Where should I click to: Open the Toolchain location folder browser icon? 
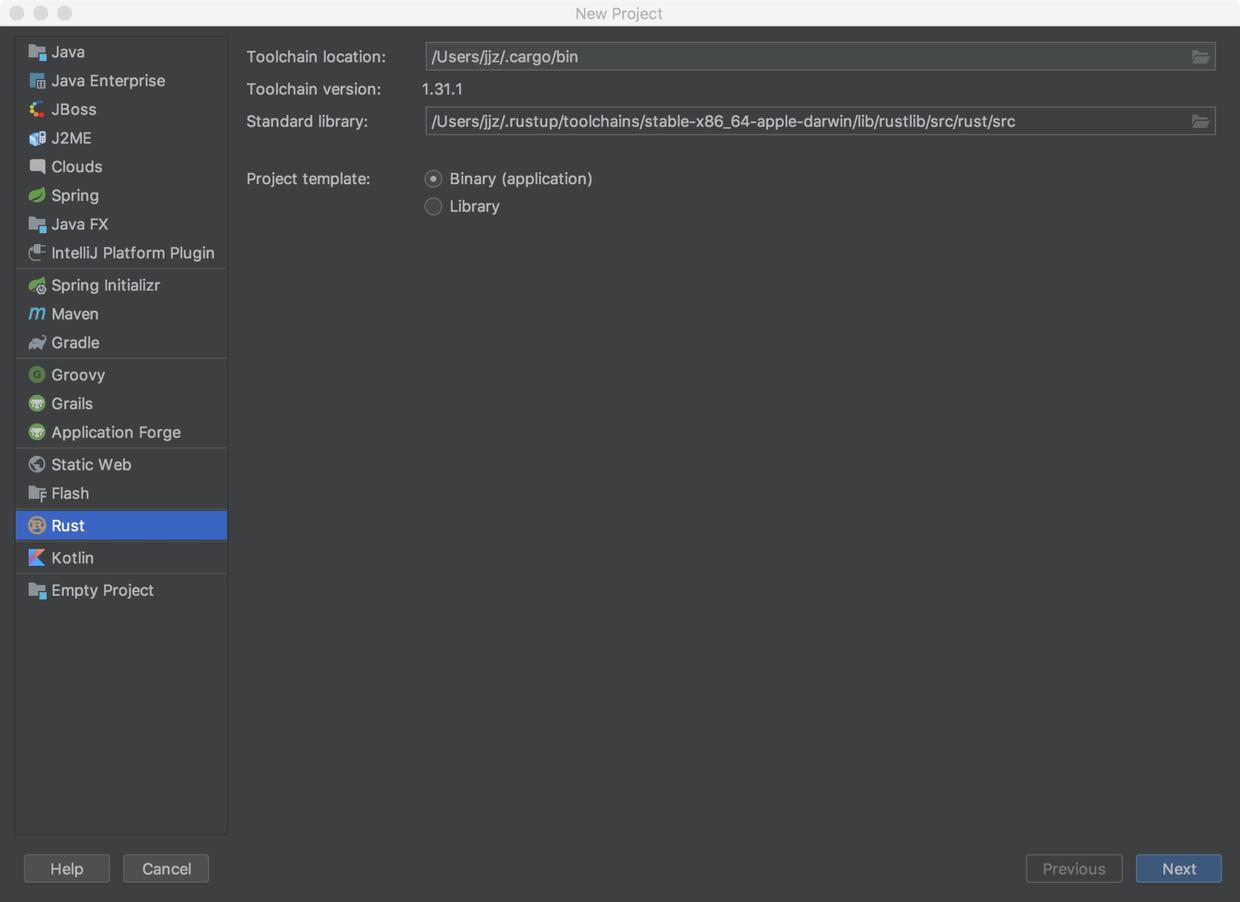coord(1200,57)
